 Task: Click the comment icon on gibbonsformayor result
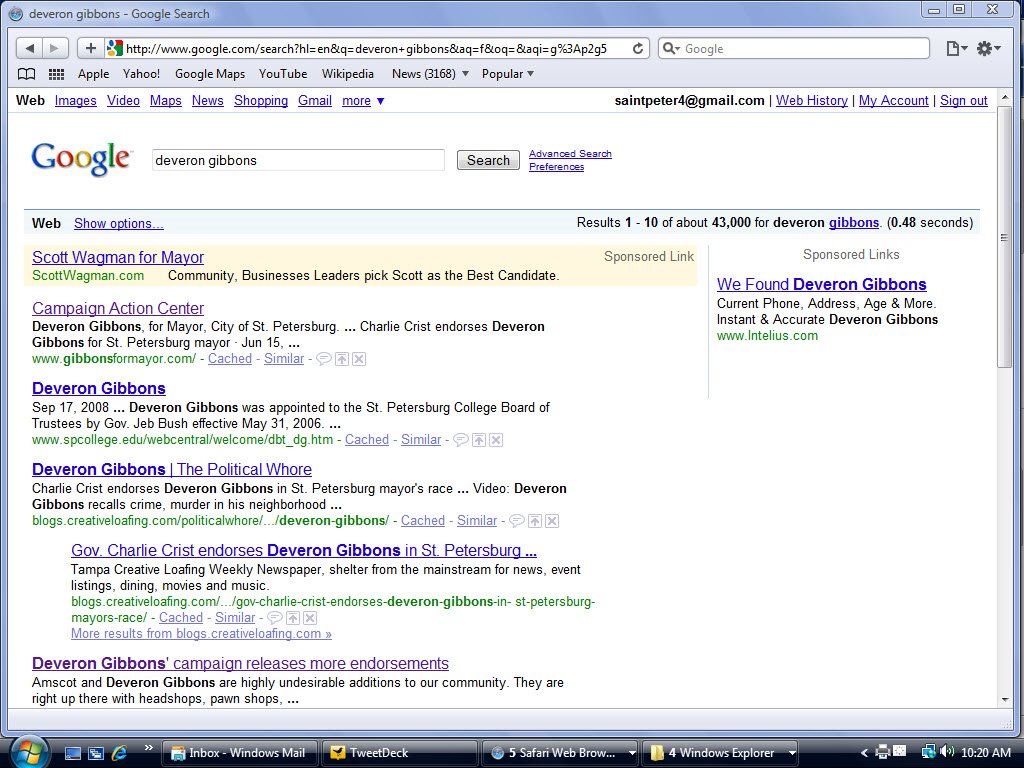[x=323, y=359]
